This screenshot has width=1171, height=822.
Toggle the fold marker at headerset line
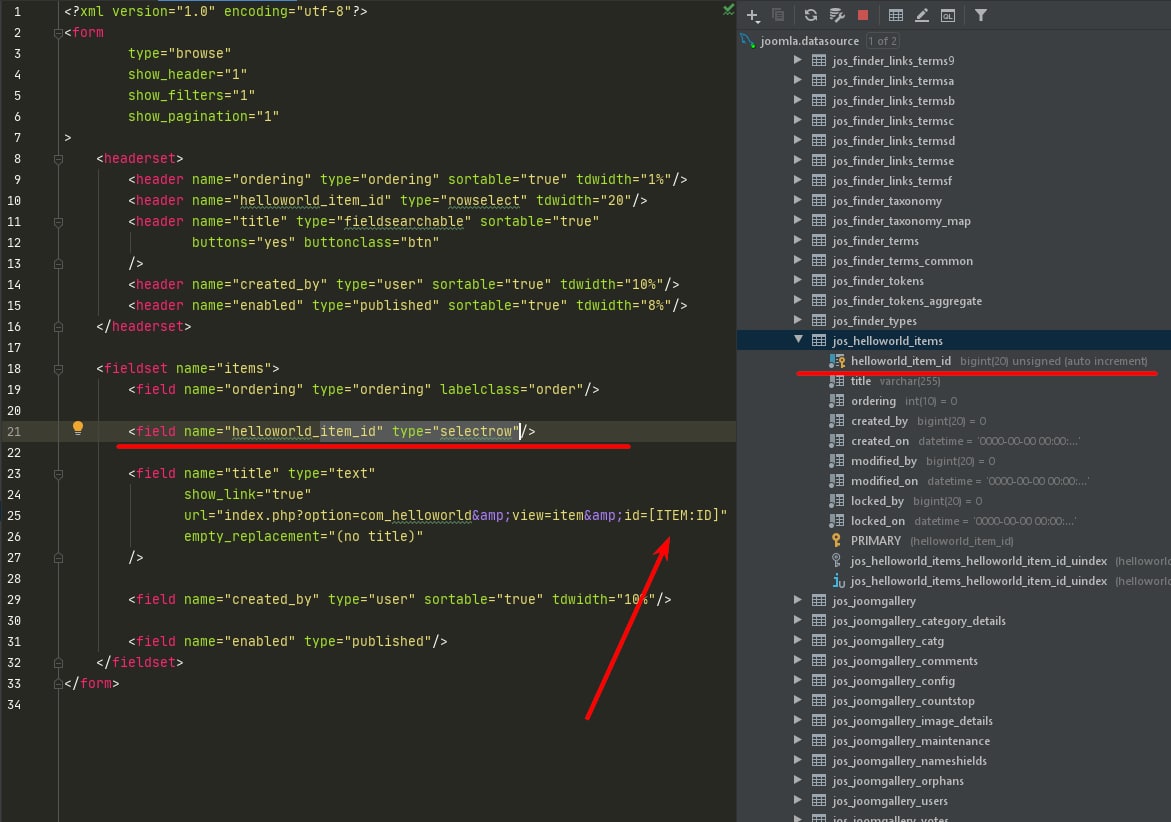58,159
